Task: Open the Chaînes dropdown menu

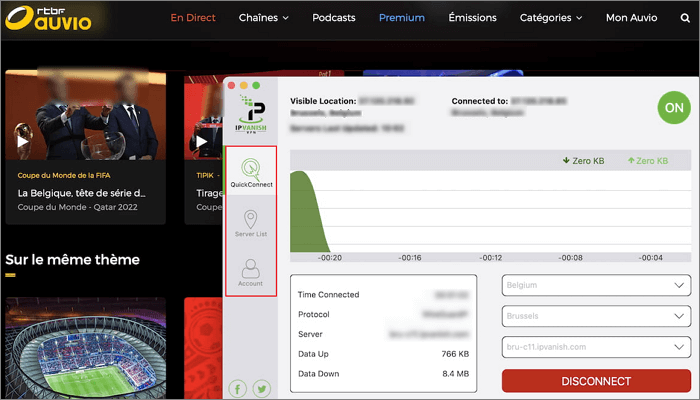Action: (x=263, y=18)
